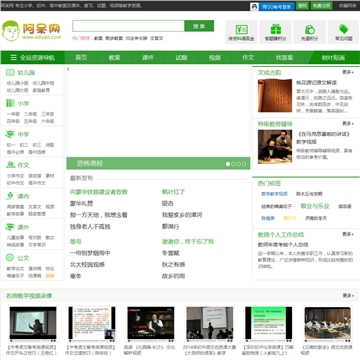Expand 更多+ for 名师教学视频录像
The height and width of the screenshot is (360, 360).
pos(348,295)
